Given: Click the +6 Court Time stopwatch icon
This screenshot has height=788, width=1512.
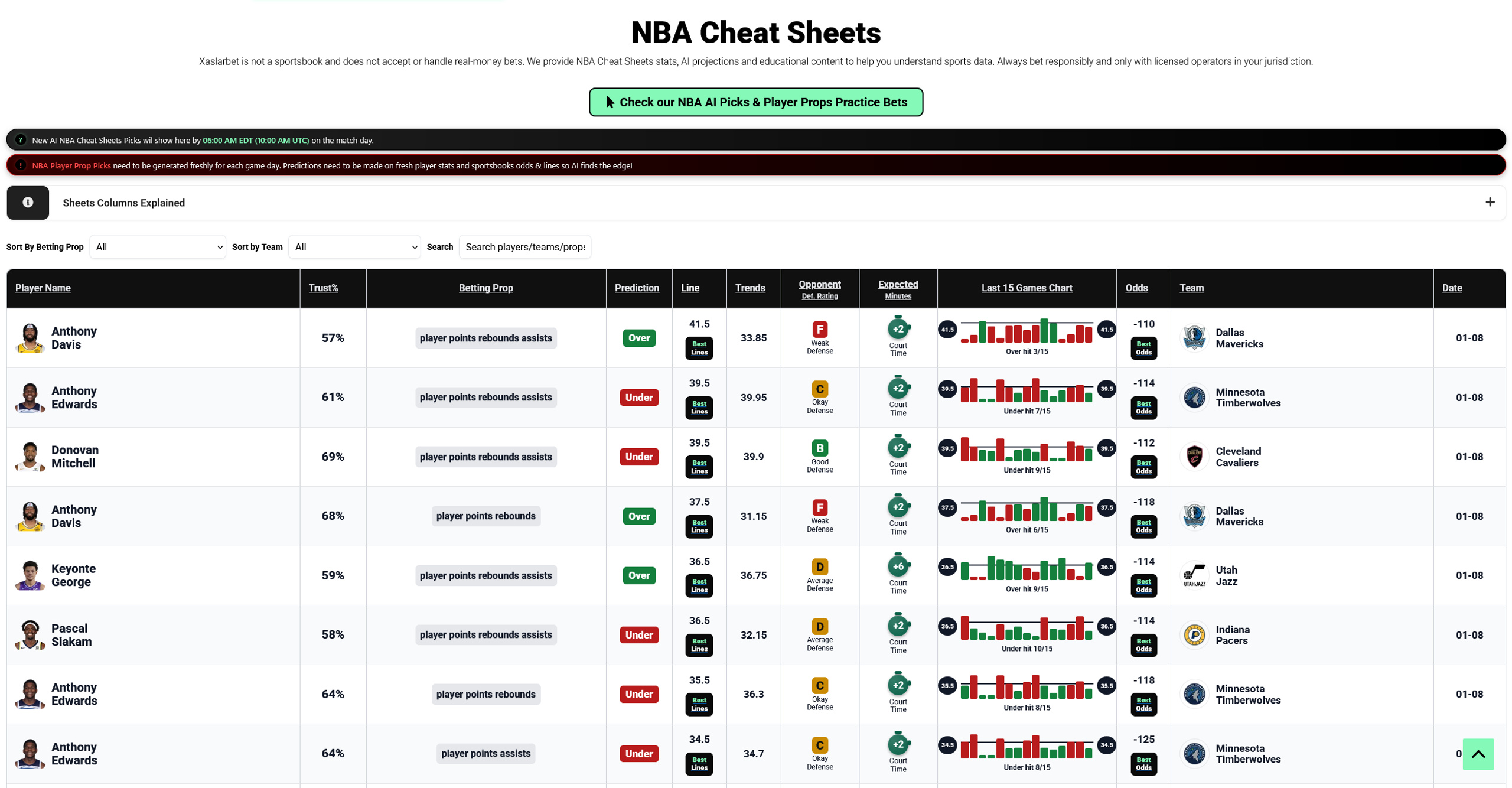Looking at the screenshot, I should pos(898,565).
